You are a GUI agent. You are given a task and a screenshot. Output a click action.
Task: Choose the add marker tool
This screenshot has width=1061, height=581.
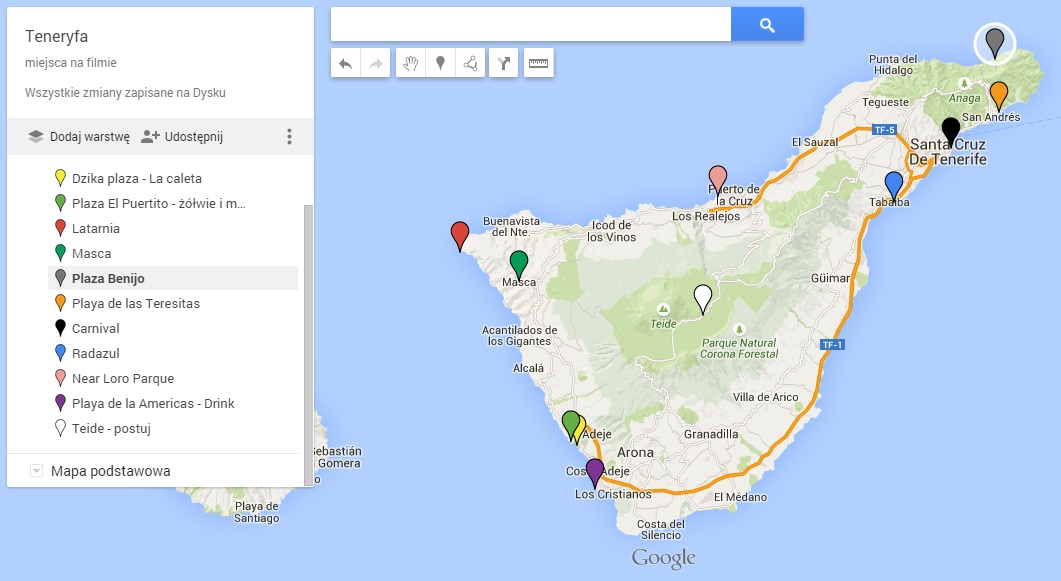pos(441,63)
